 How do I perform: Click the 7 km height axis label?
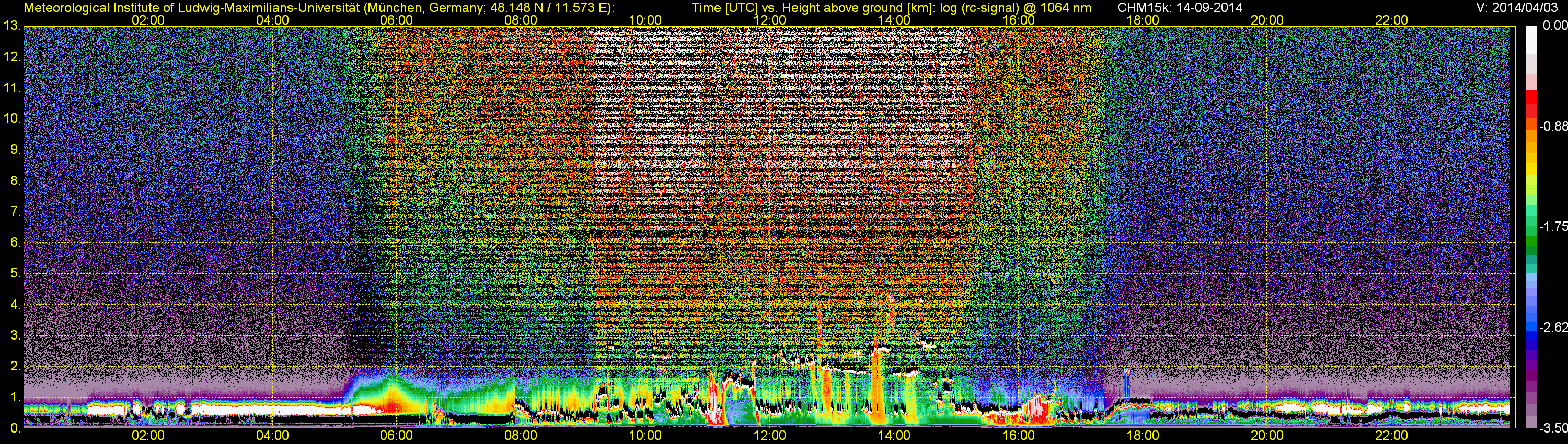click(15, 212)
